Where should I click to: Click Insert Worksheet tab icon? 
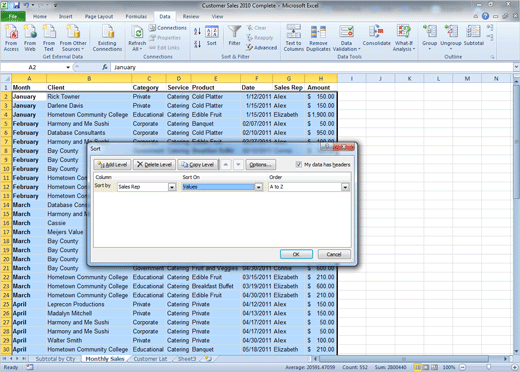208,359
